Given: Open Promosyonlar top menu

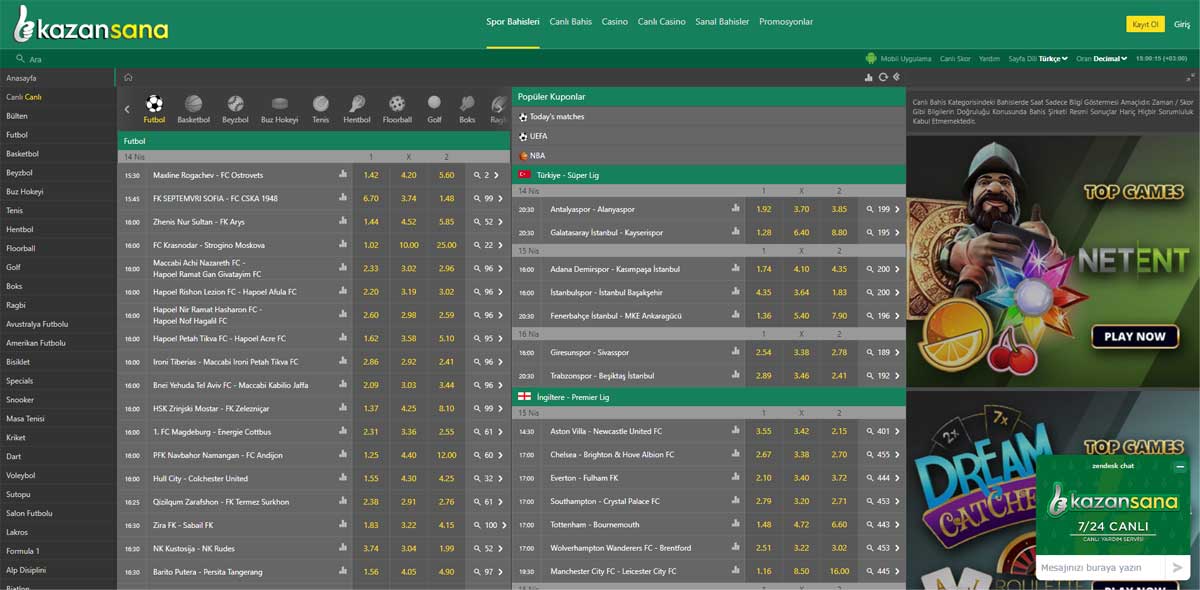Looking at the screenshot, I should [x=786, y=22].
